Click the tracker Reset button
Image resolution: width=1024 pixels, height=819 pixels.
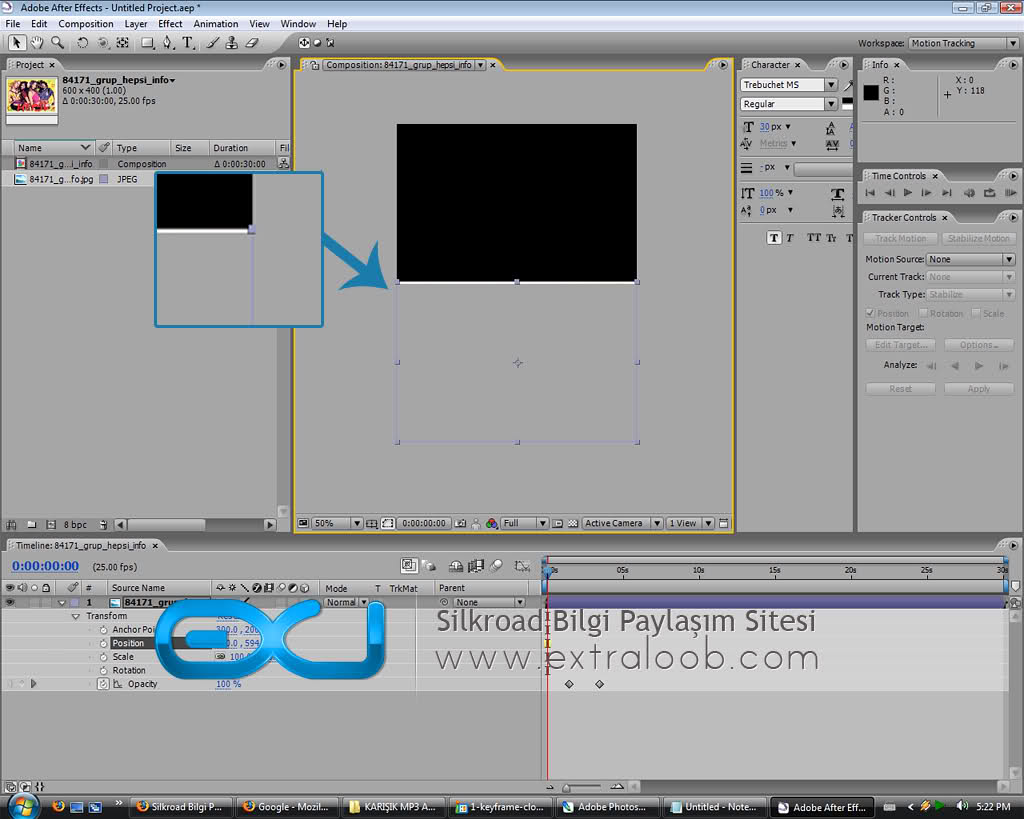tap(901, 389)
